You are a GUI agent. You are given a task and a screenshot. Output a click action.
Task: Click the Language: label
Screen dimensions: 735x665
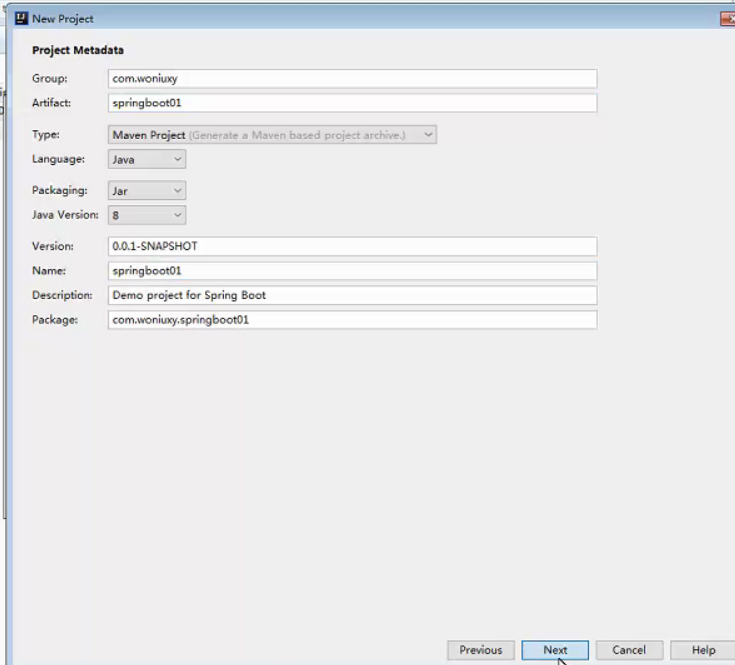59,159
